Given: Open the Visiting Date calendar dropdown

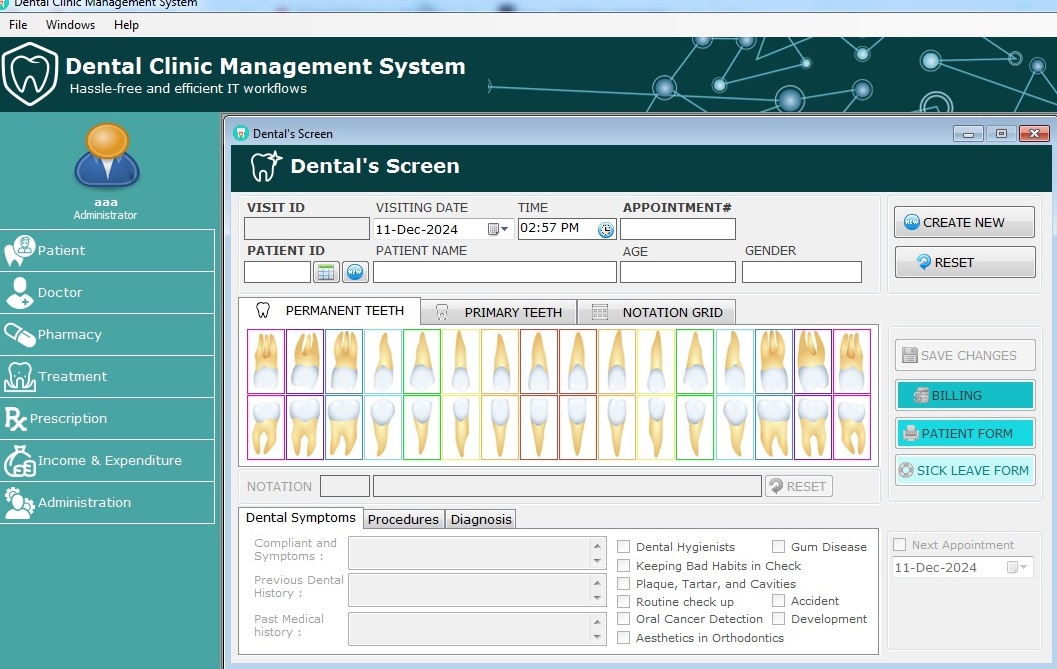Looking at the screenshot, I should (x=498, y=229).
